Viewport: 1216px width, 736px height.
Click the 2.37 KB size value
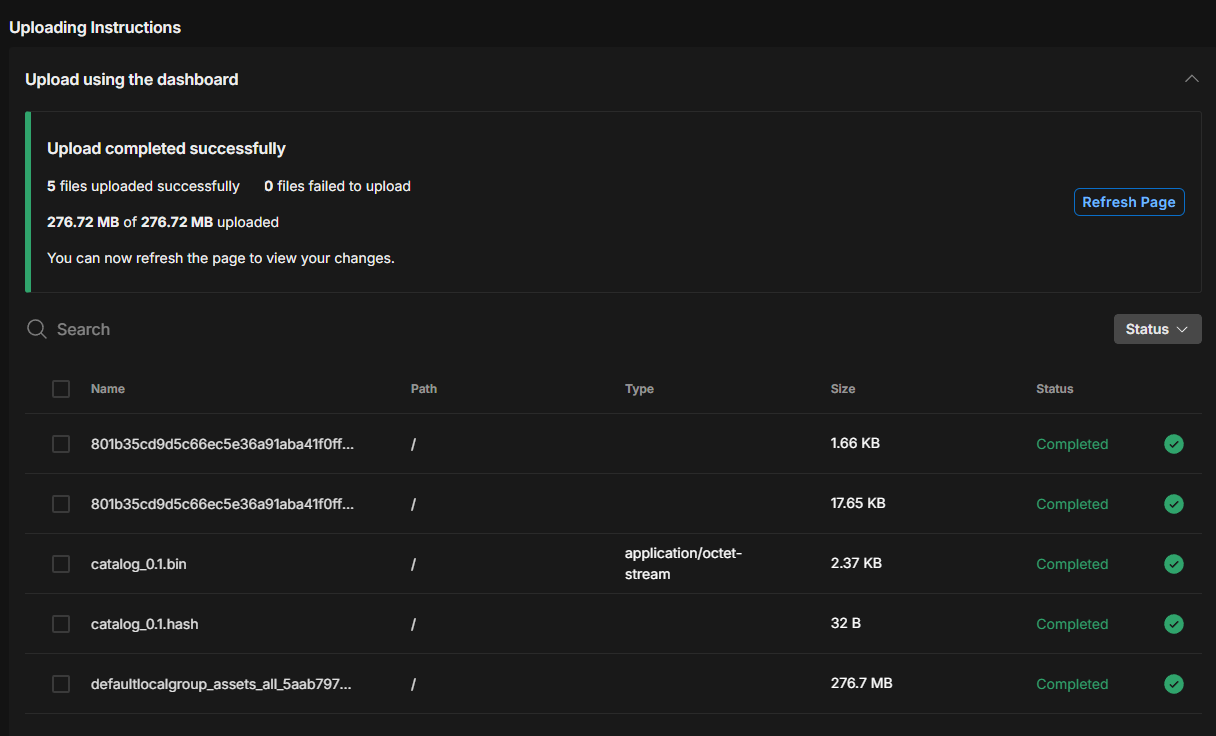(x=856, y=563)
